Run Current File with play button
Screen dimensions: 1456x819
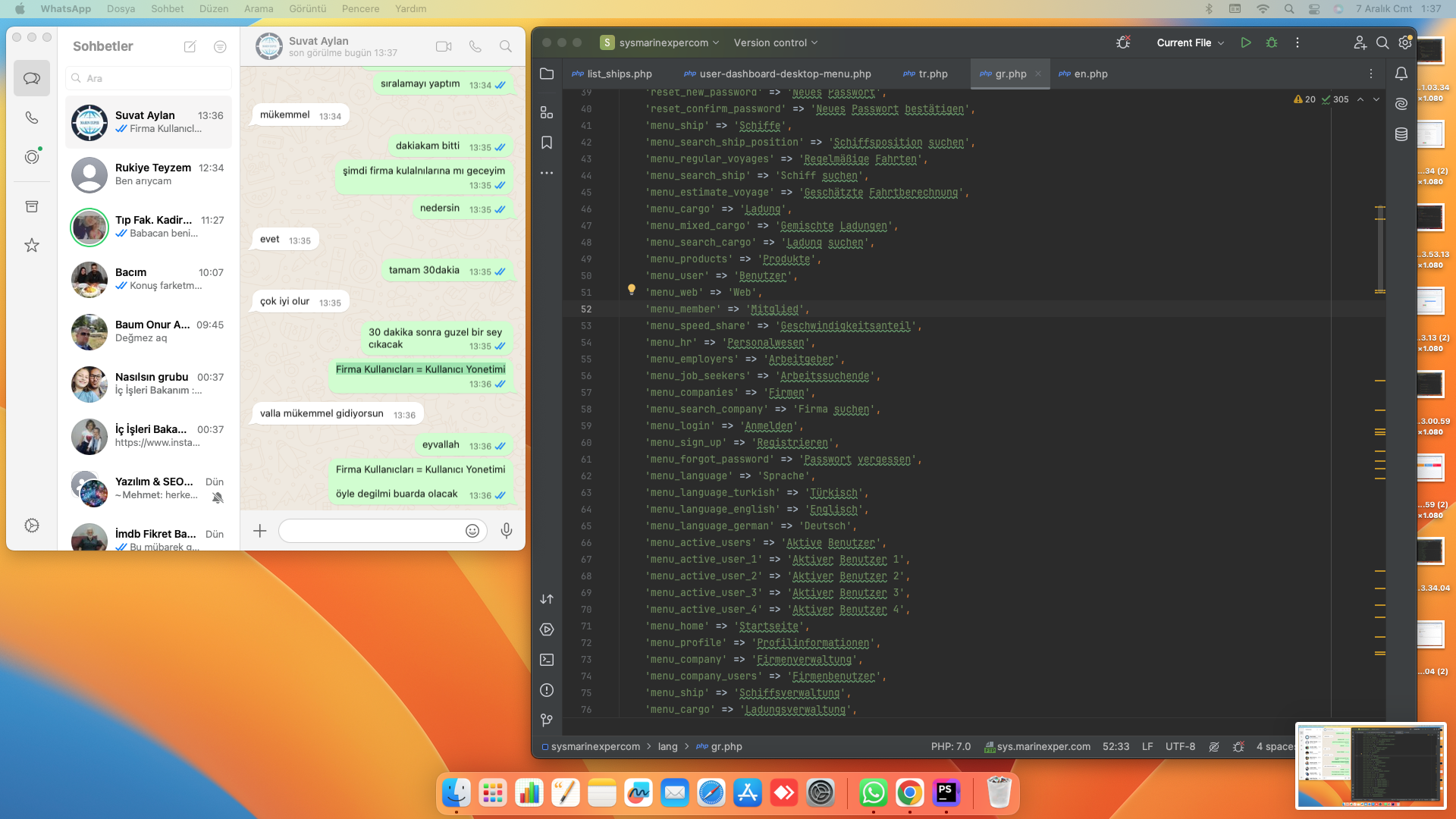(1246, 42)
